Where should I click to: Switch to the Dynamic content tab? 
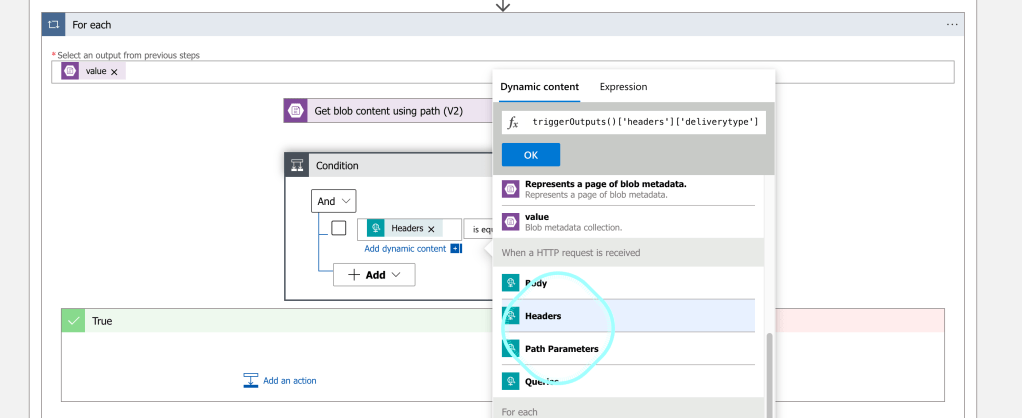pyautogui.click(x=539, y=87)
